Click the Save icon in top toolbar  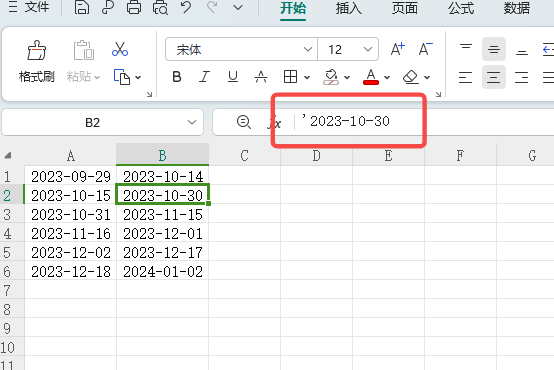(x=82, y=7)
